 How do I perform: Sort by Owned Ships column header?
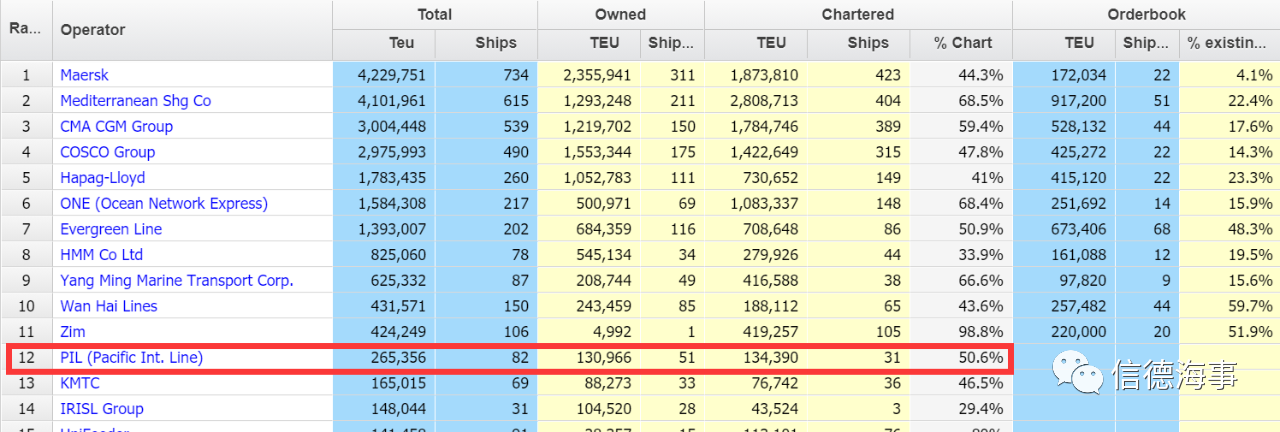(672, 44)
